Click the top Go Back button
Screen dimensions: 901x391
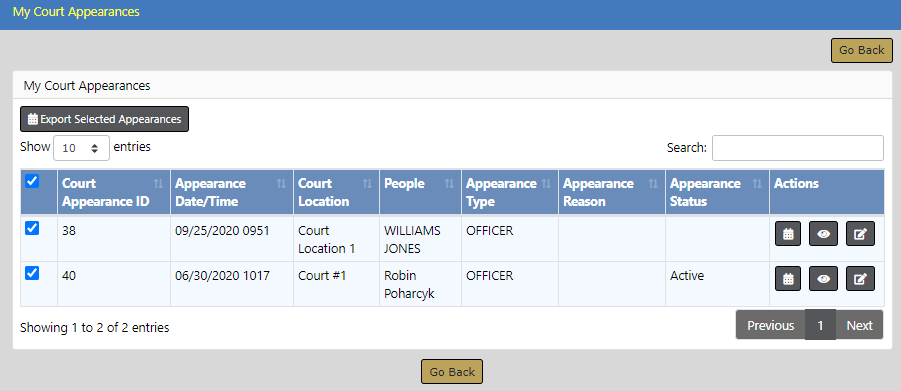pos(861,51)
